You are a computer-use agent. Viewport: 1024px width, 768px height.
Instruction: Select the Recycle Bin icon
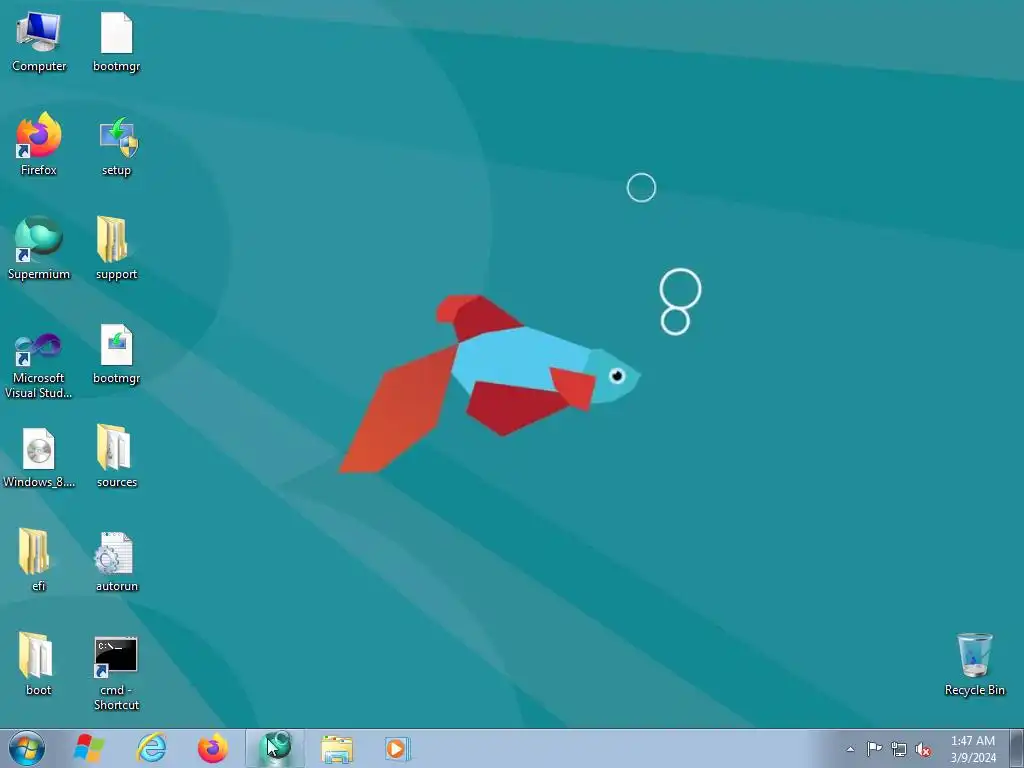[x=974, y=664]
